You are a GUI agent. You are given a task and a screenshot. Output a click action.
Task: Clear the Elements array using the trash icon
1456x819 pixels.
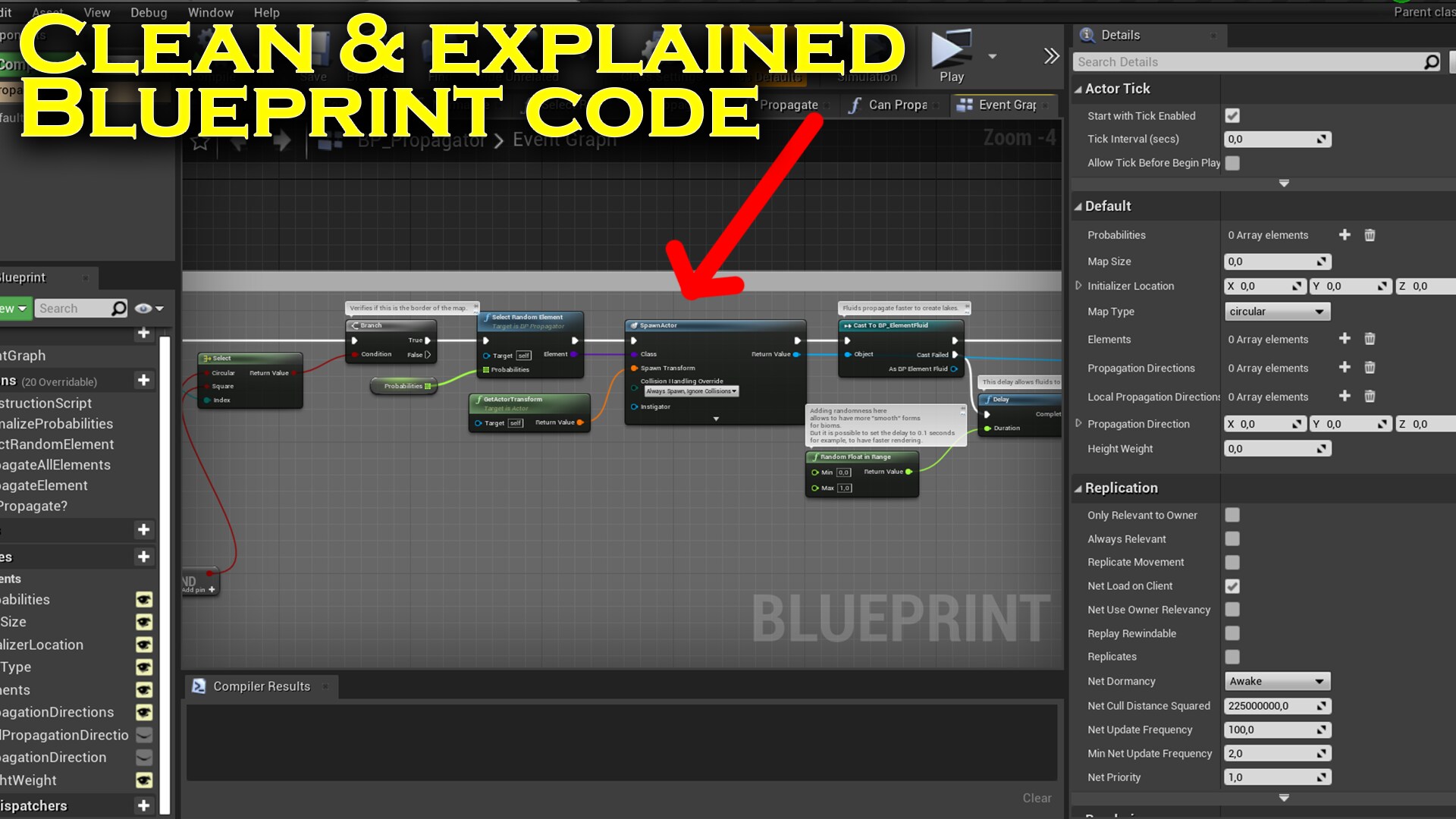[1370, 339]
